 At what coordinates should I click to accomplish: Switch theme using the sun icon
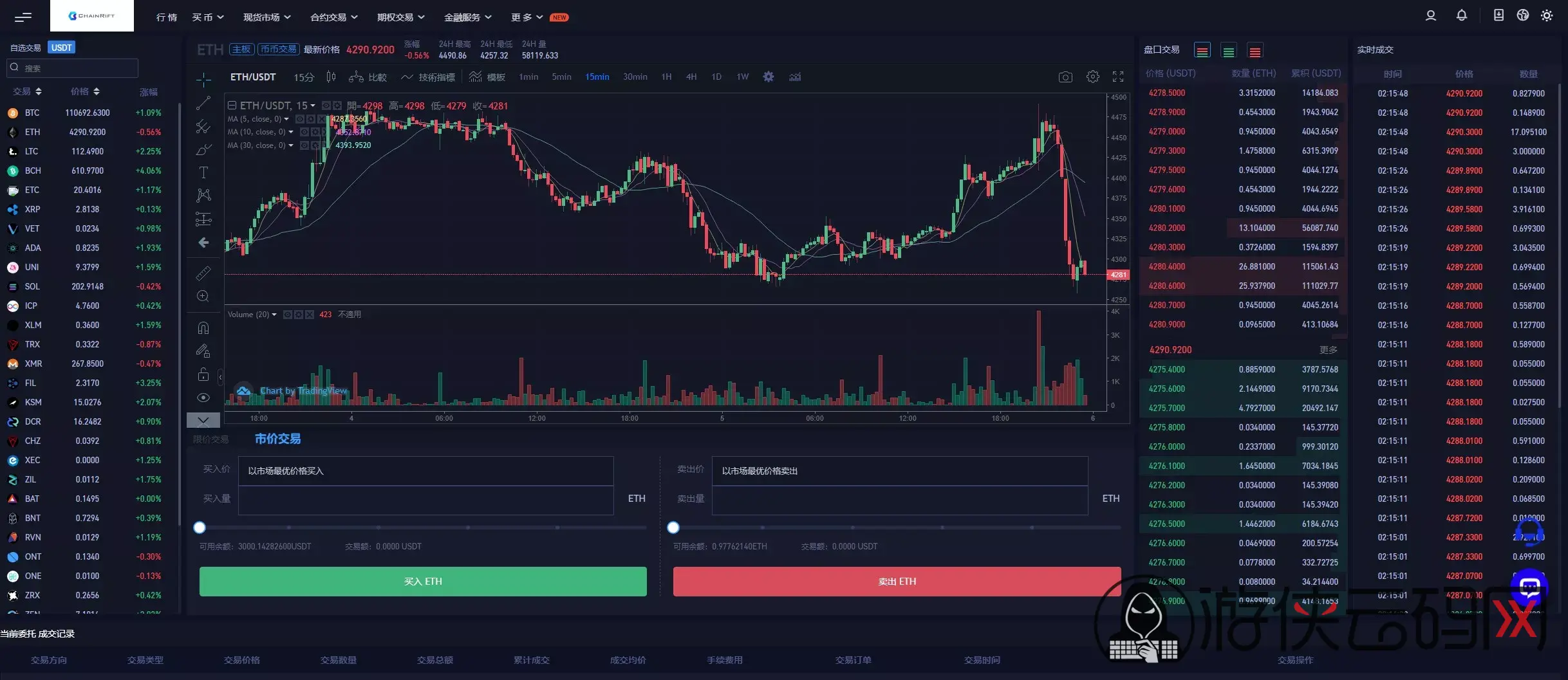[1547, 16]
